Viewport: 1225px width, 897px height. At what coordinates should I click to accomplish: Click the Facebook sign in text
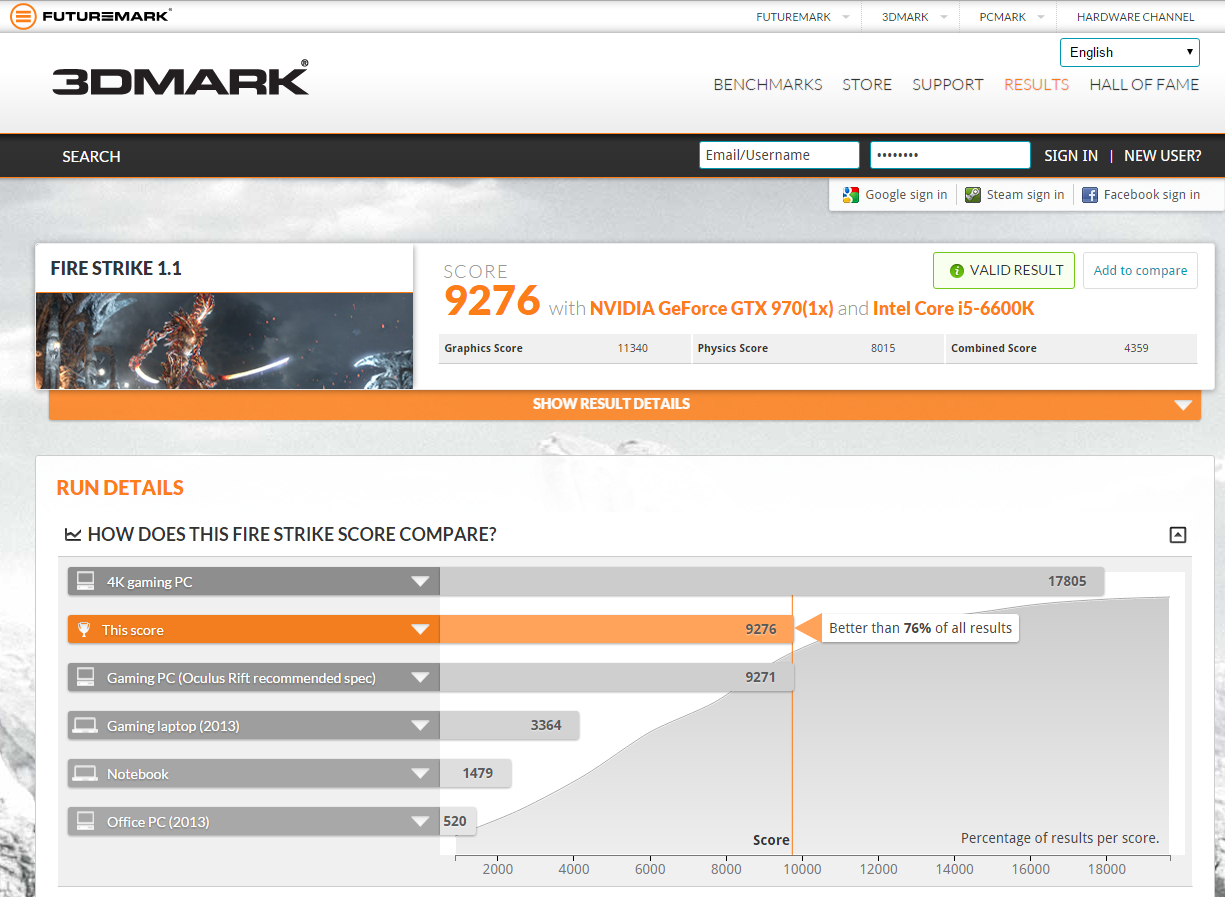click(1152, 195)
